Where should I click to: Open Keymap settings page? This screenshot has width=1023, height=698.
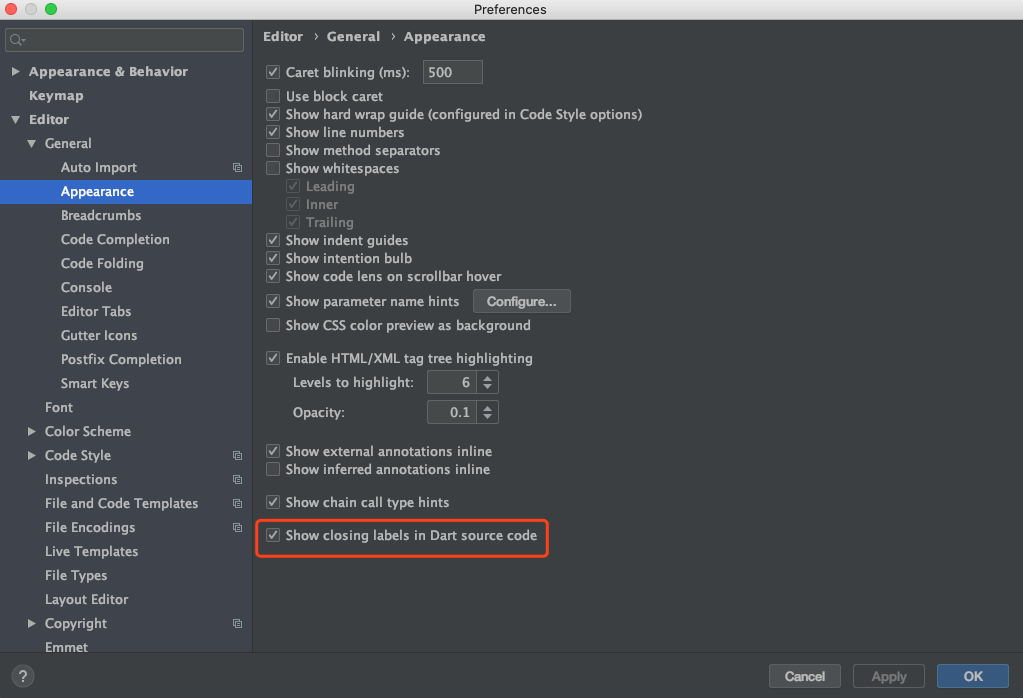[x=56, y=96]
